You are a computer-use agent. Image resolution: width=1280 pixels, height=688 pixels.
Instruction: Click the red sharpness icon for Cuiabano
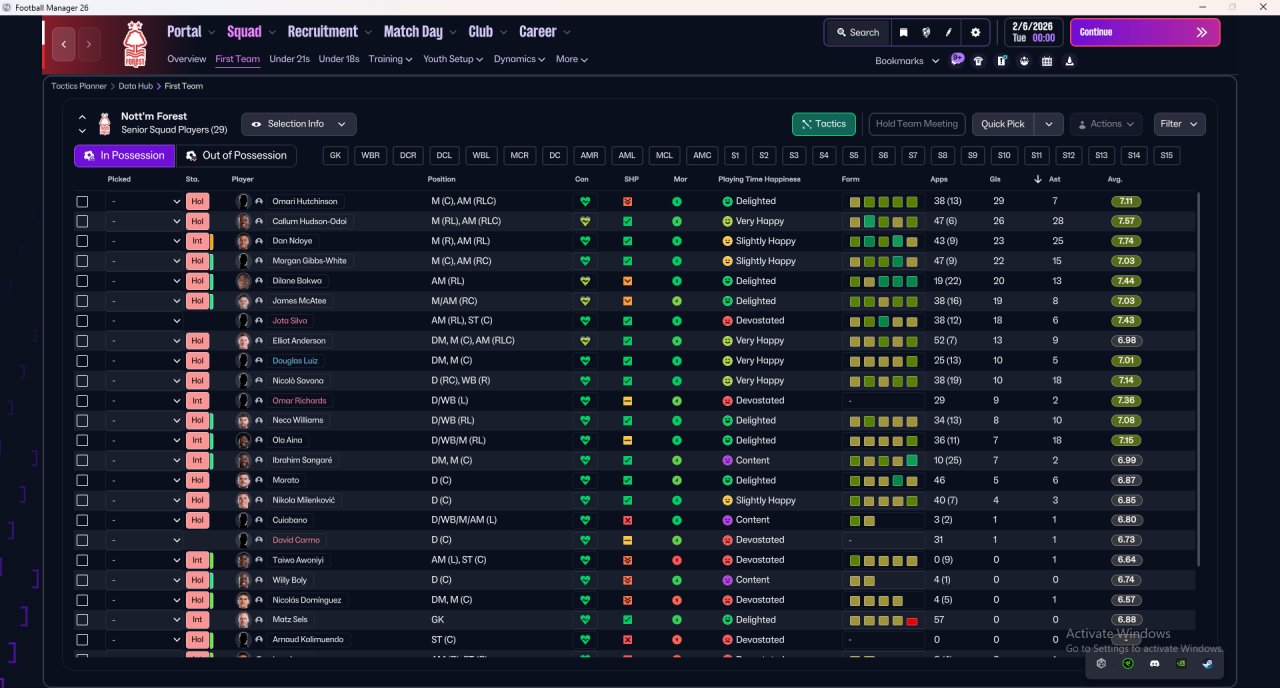click(x=627, y=520)
